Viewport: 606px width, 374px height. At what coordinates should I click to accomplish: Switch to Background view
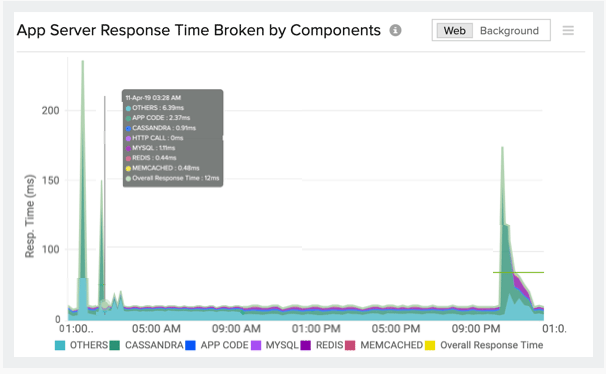pos(509,31)
